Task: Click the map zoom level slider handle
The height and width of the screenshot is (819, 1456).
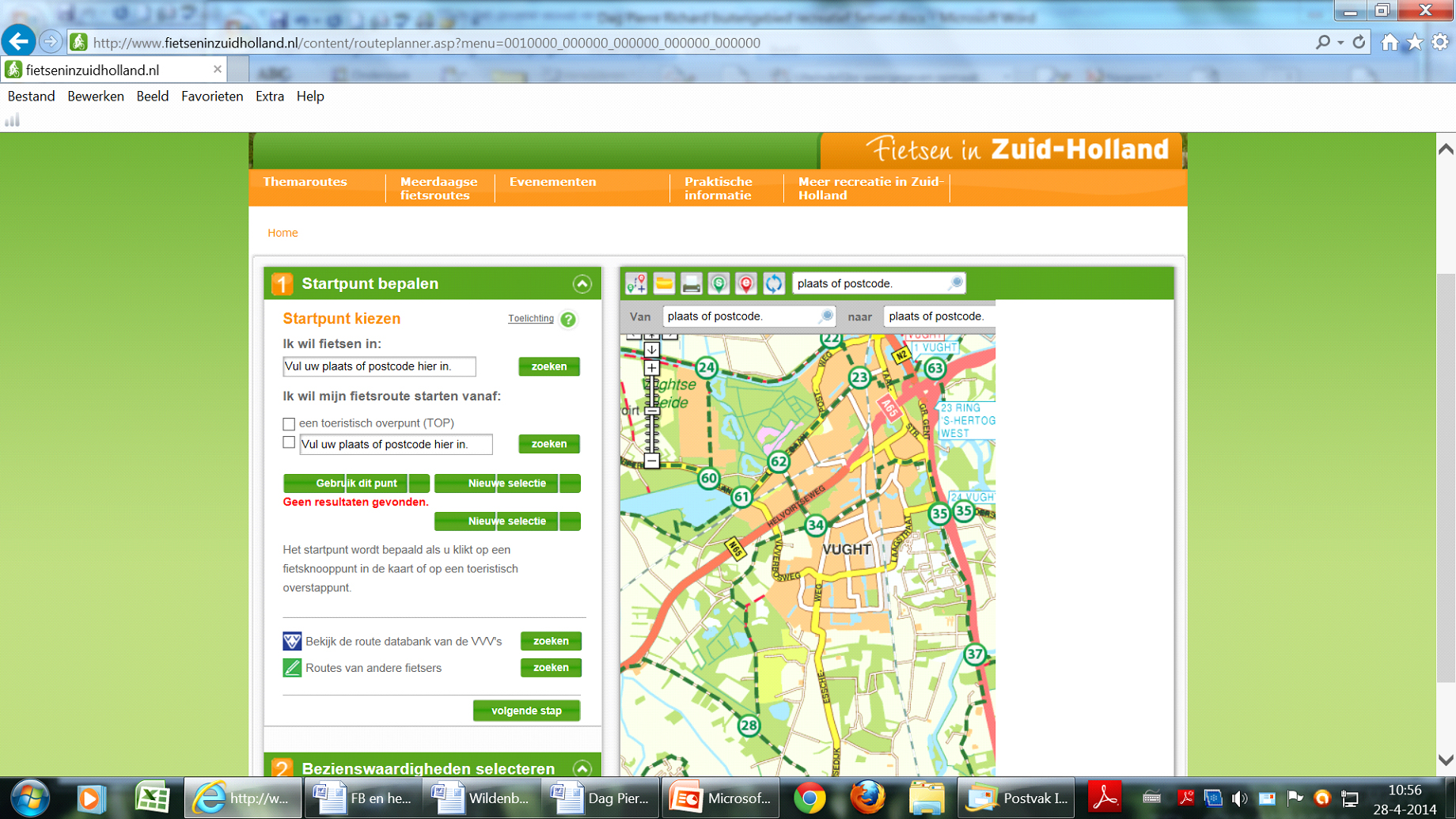Action: pyautogui.click(x=651, y=411)
